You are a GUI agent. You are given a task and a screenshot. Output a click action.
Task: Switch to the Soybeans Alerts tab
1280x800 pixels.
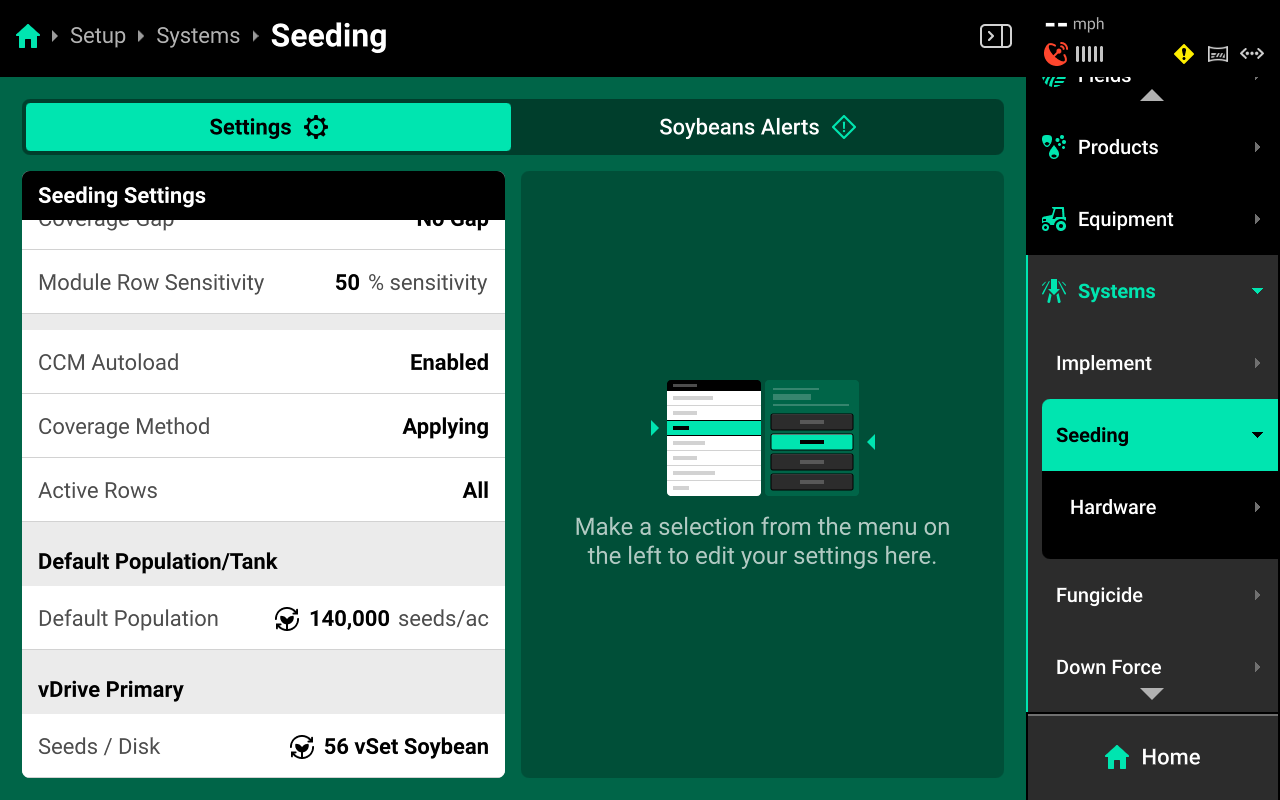(x=757, y=127)
